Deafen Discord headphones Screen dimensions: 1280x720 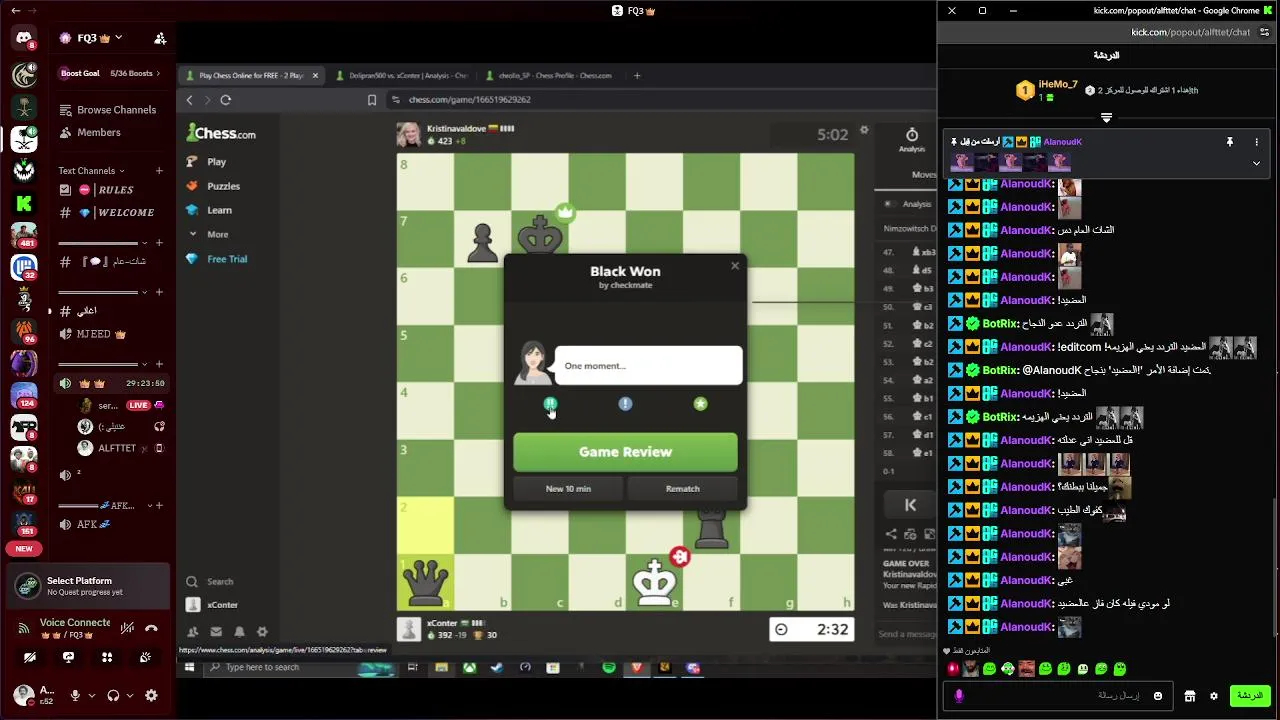pyautogui.click(x=113, y=695)
